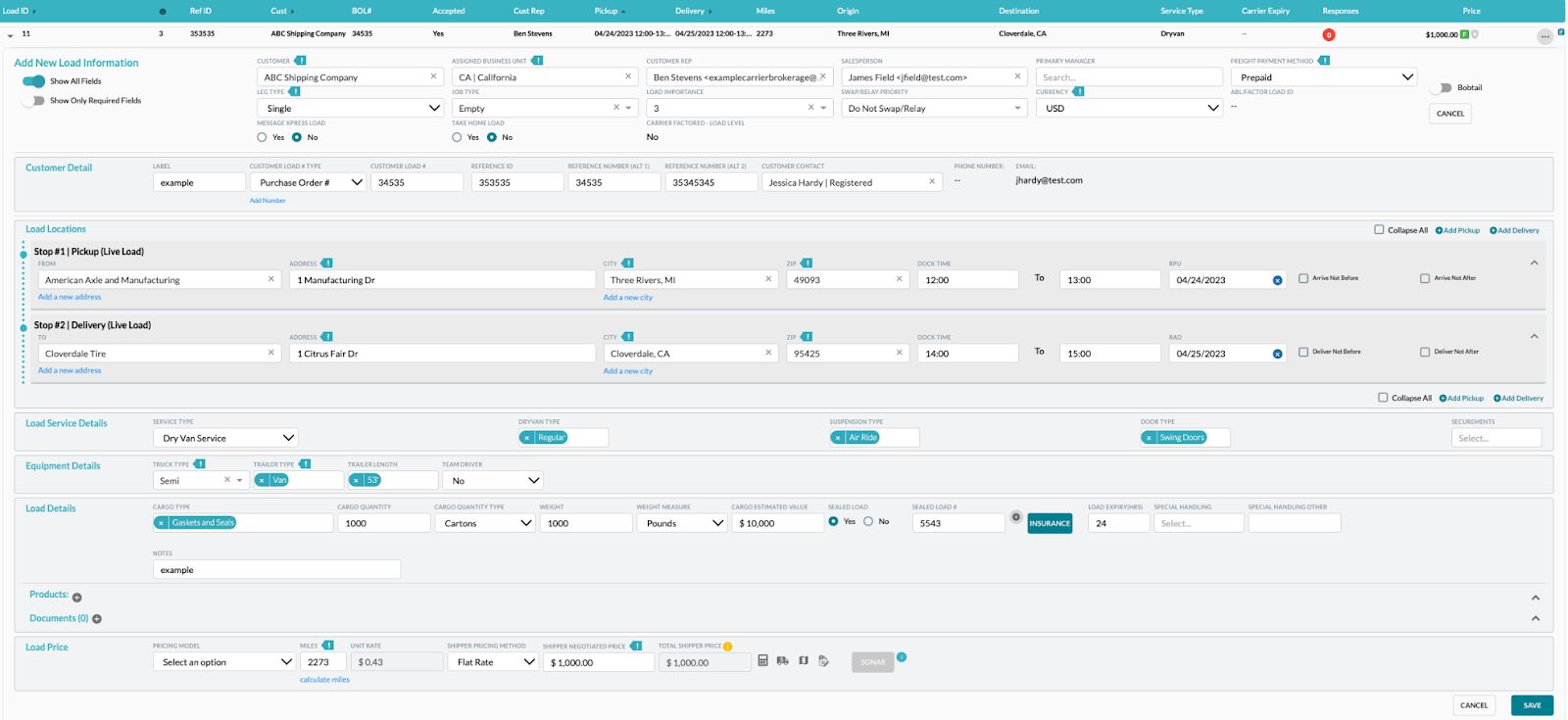Open the Shipper Pricing Method Flat Rate dropdown
Viewport: 1568px width, 720px height.
coord(493,662)
